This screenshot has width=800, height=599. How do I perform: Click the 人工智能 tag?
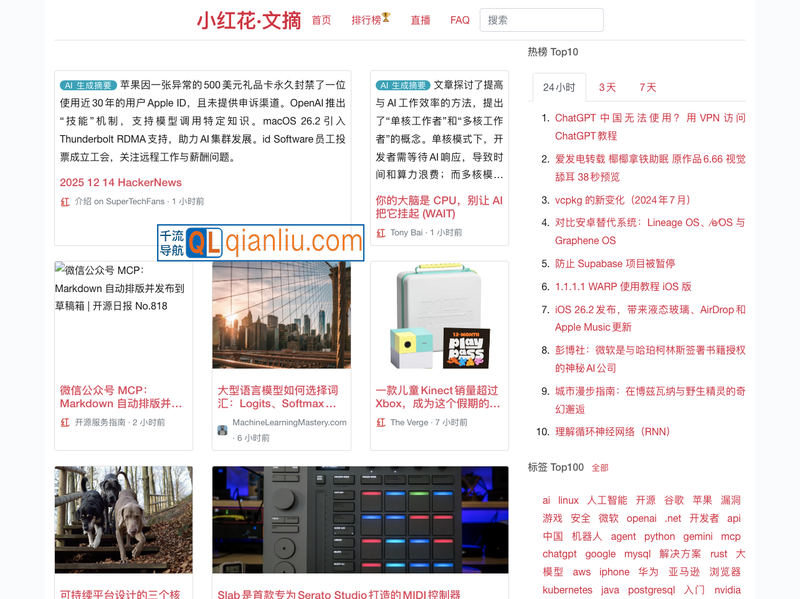(x=606, y=500)
